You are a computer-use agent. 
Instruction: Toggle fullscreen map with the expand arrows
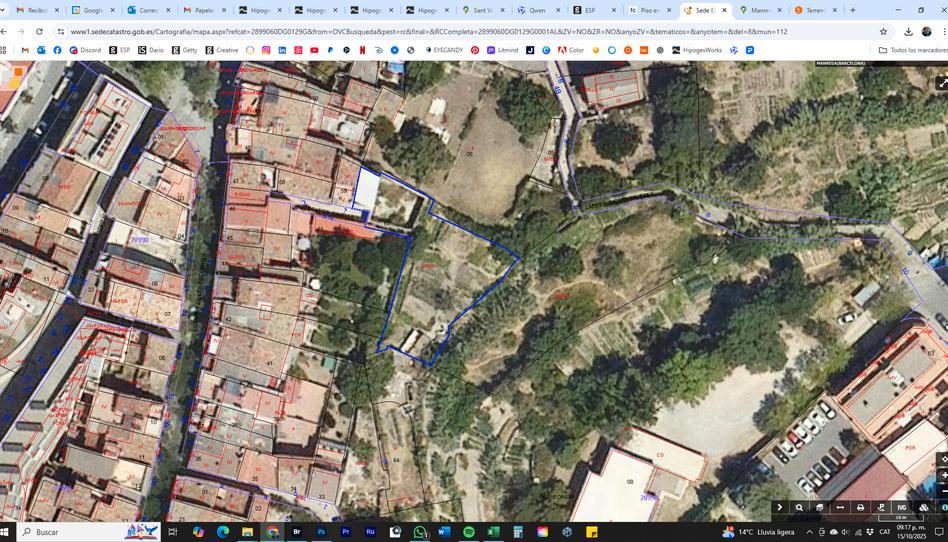tap(941, 83)
